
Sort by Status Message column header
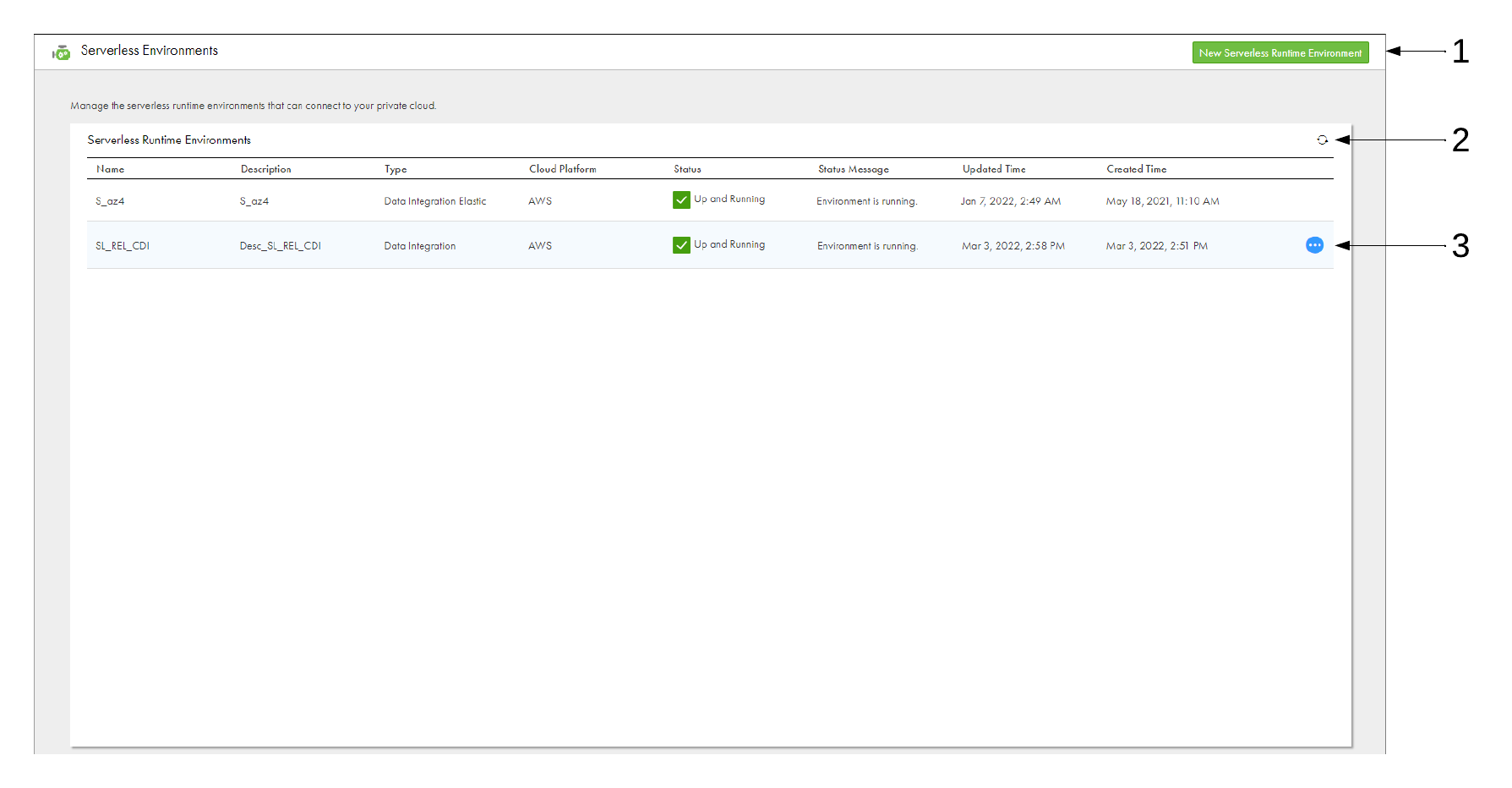pyautogui.click(x=853, y=169)
